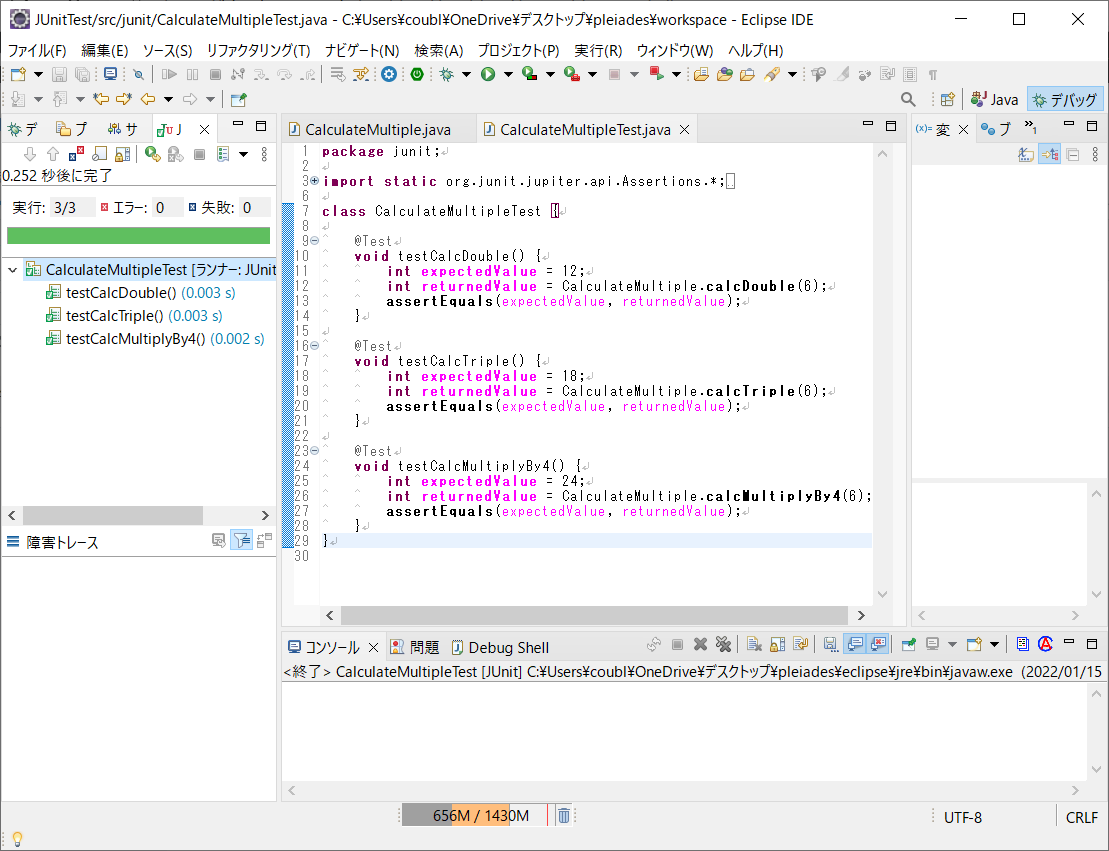Rerun Test in the JUnit panel
The image size is (1109, 851).
tap(152, 154)
